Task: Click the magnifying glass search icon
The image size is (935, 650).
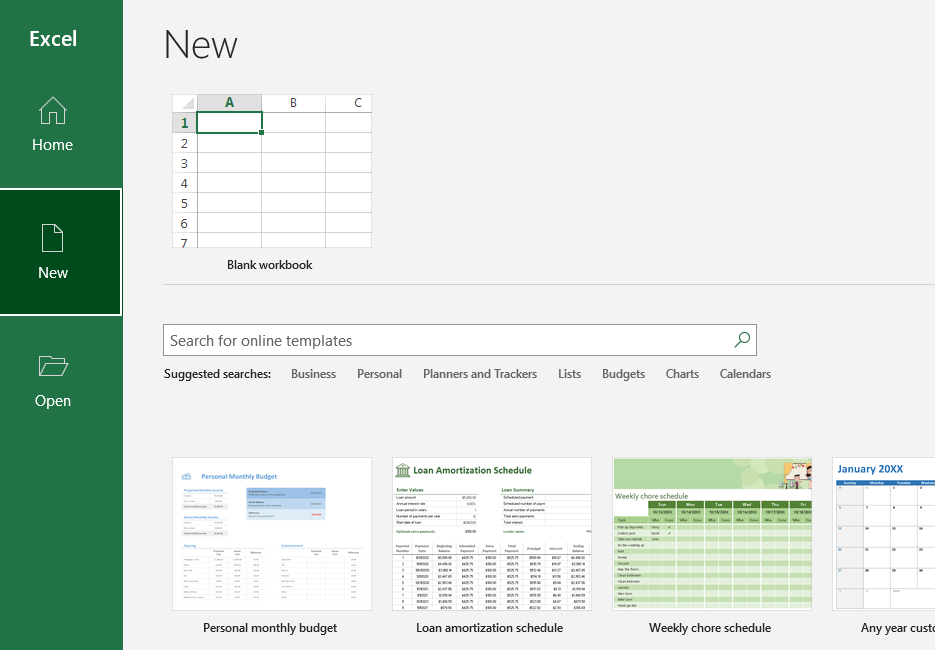Action: tap(742, 340)
